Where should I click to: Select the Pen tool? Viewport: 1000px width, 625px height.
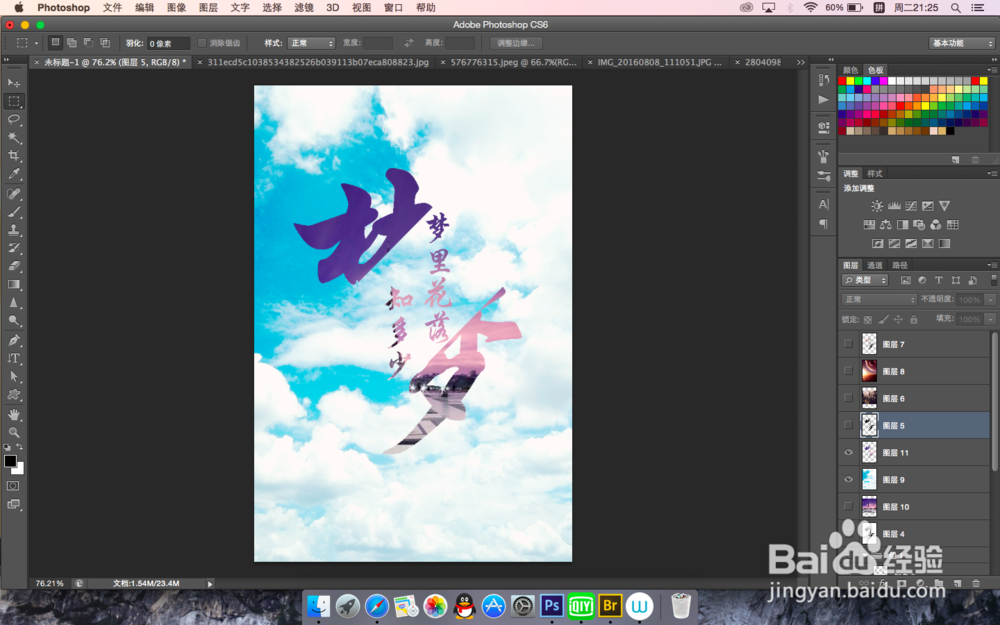14,340
